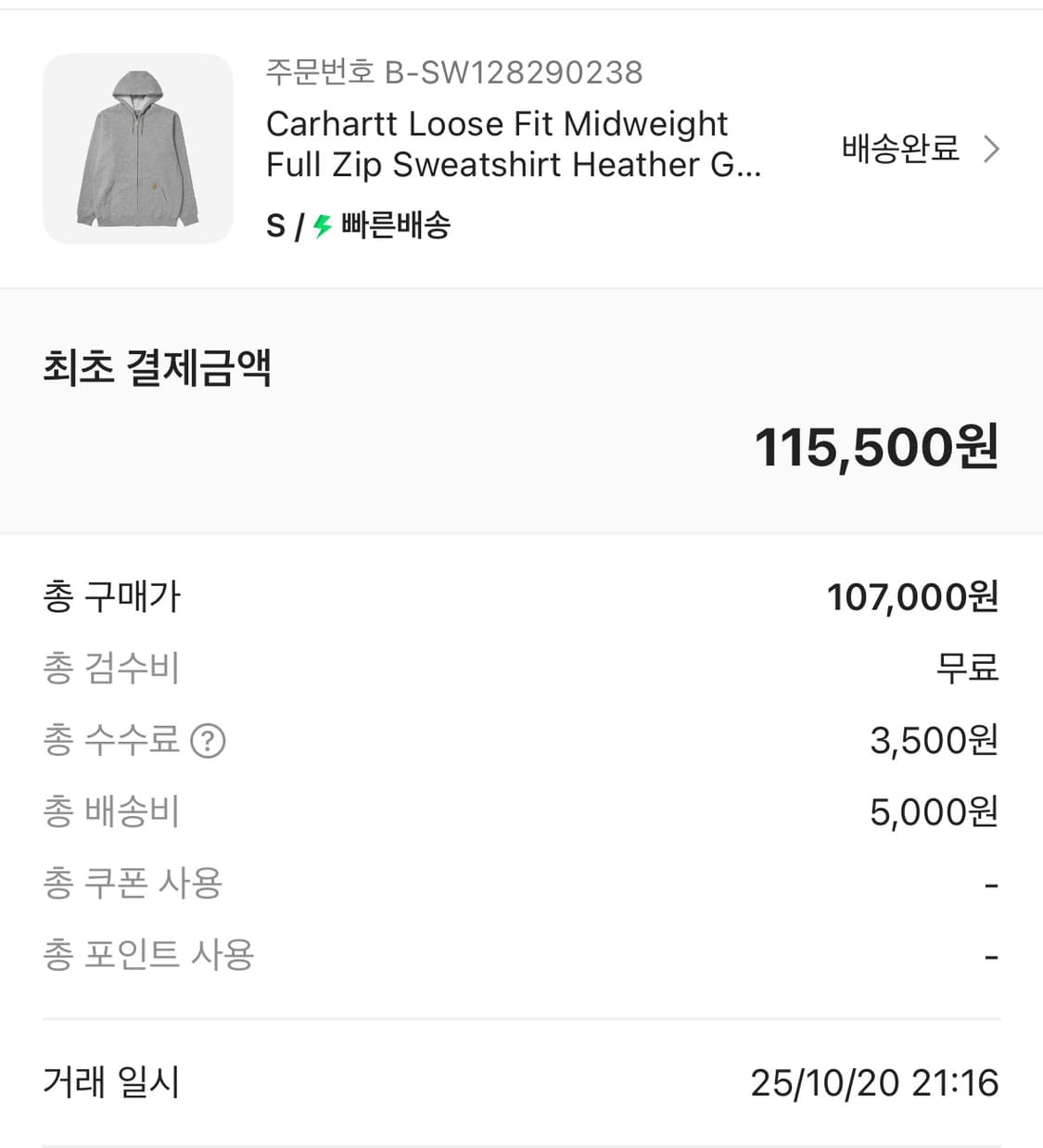1043x1148 pixels.
Task: Tap the 3,500원 fee amount
Action: [x=934, y=741]
